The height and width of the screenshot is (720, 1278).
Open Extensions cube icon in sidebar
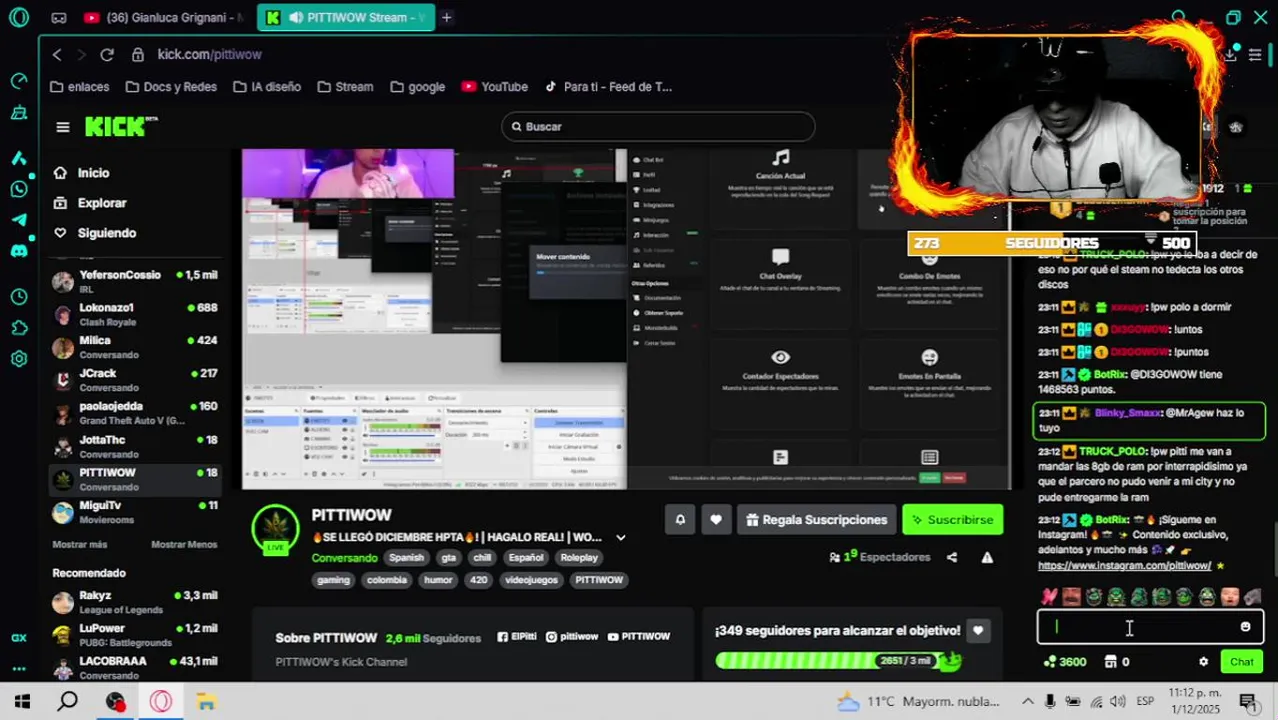pyautogui.click(x=19, y=328)
